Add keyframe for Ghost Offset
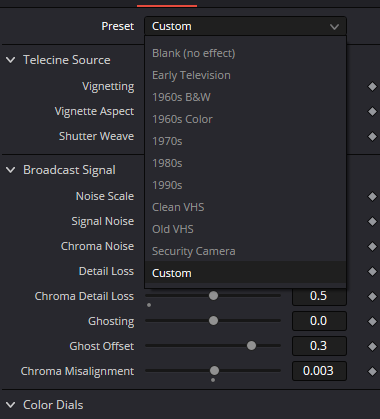Image resolution: width=380 pixels, height=419 pixels. [x=372, y=346]
